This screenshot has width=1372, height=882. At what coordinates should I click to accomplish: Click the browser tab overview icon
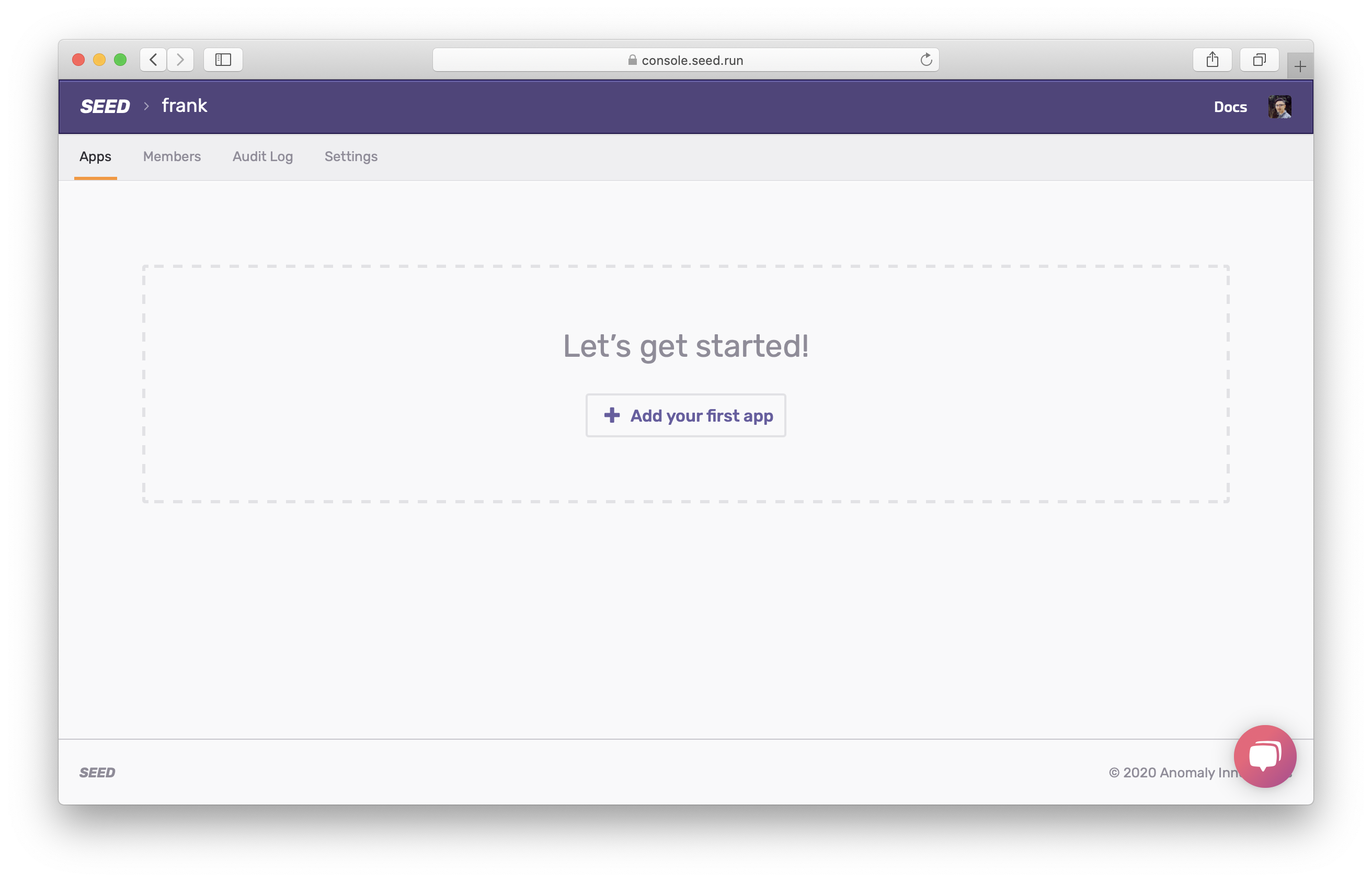pyautogui.click(x=1258, y=60)
